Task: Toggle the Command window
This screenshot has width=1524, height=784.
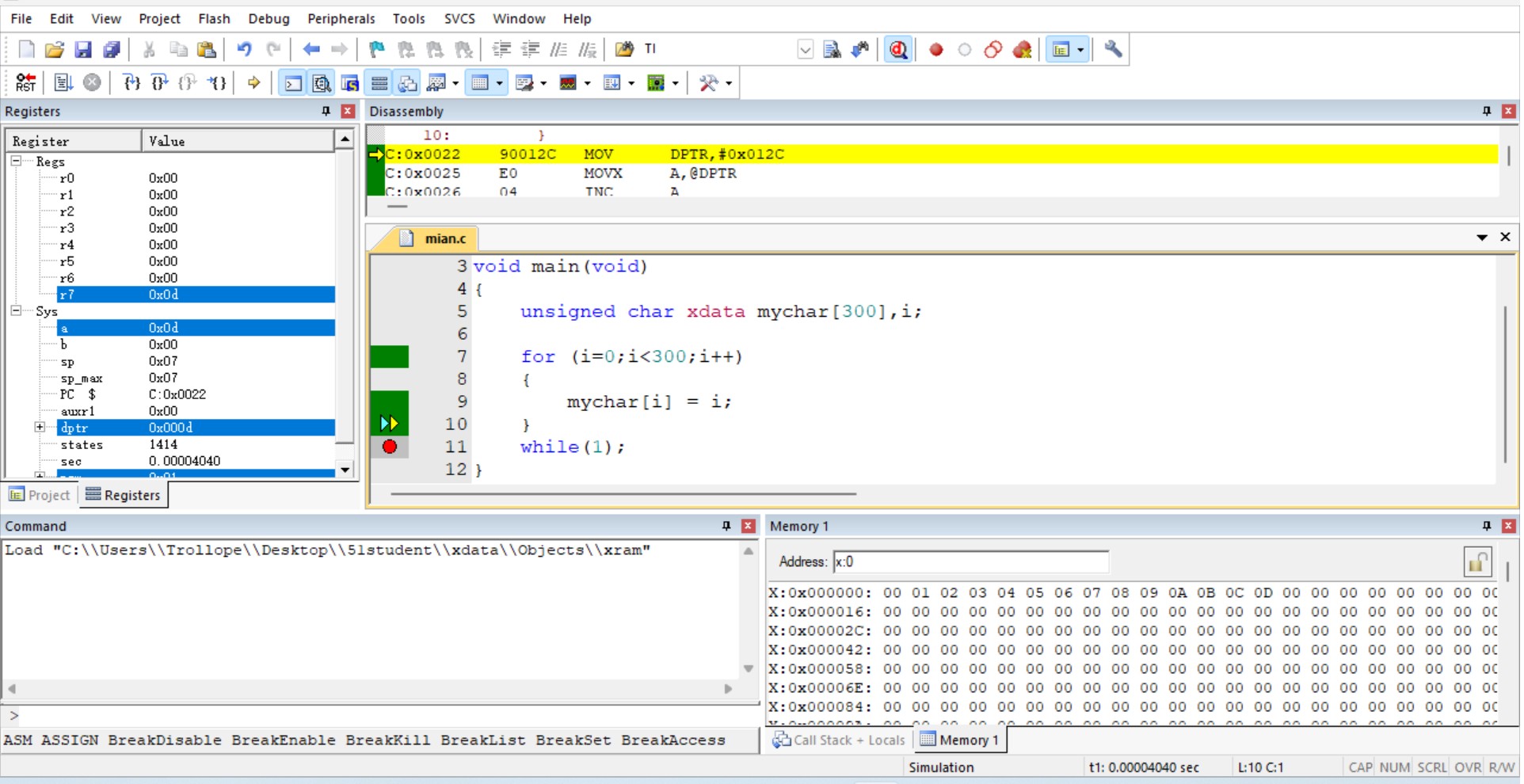Action: 293,82
